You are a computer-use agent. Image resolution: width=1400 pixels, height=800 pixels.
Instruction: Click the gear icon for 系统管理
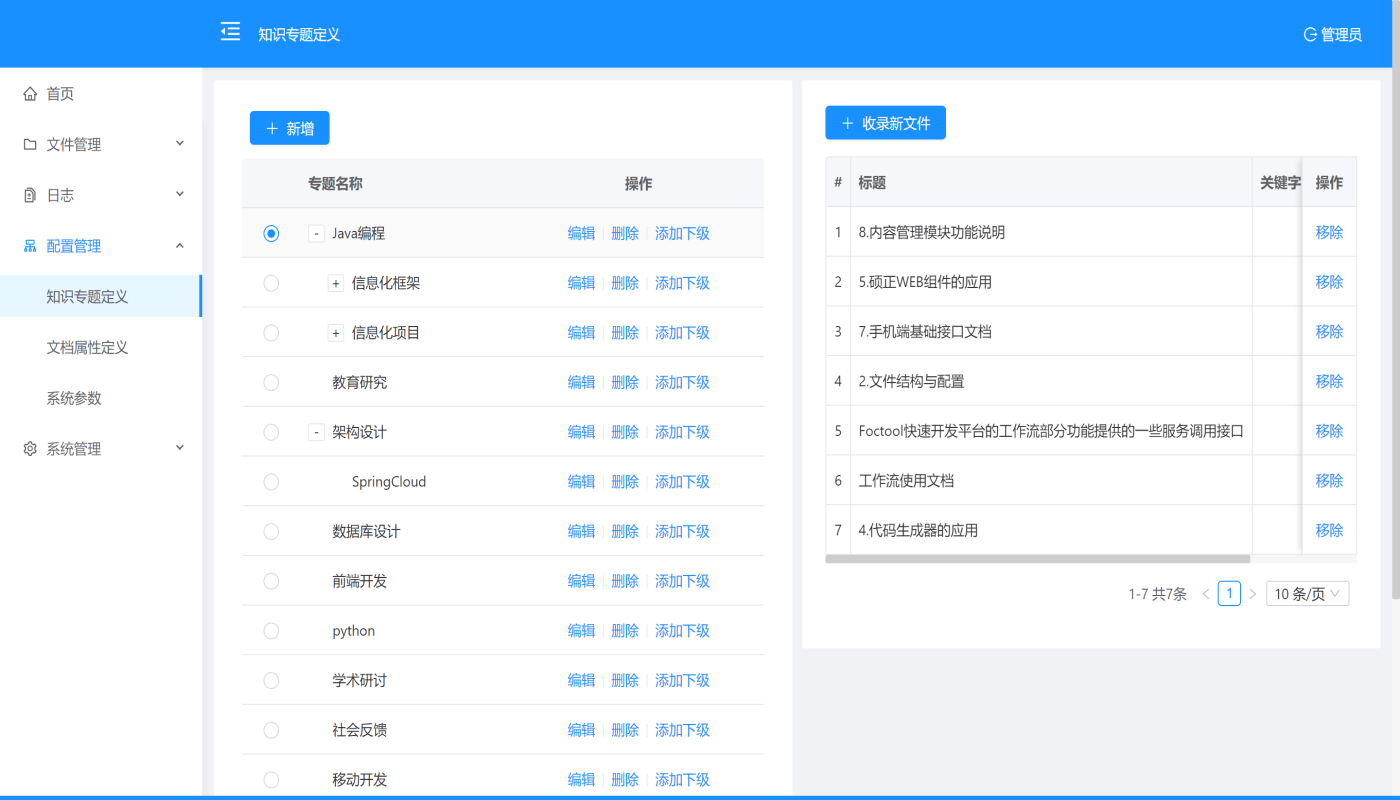click(28, 448)
